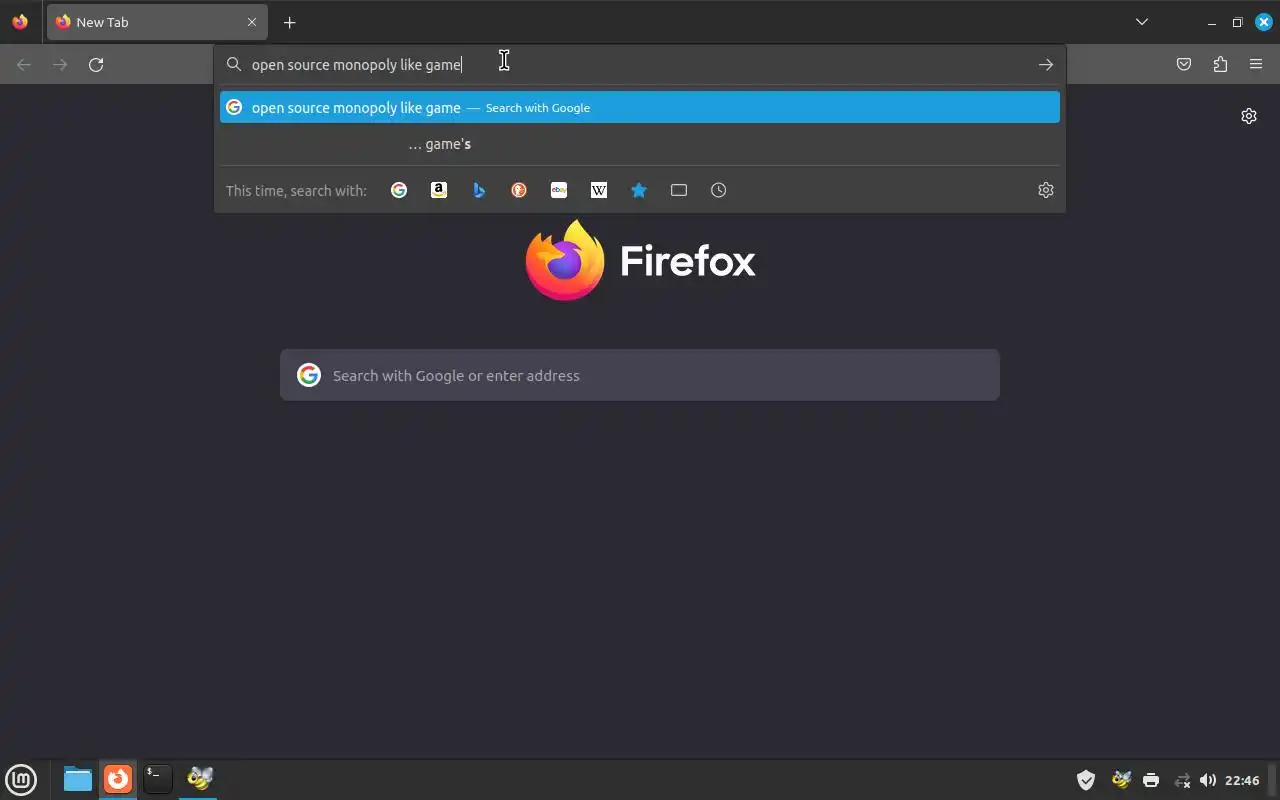The height and width of the screenshot is (800, 1280).
Task: Open network connection tray icon
Action: pyautogui.click(x=1182, y=780)
